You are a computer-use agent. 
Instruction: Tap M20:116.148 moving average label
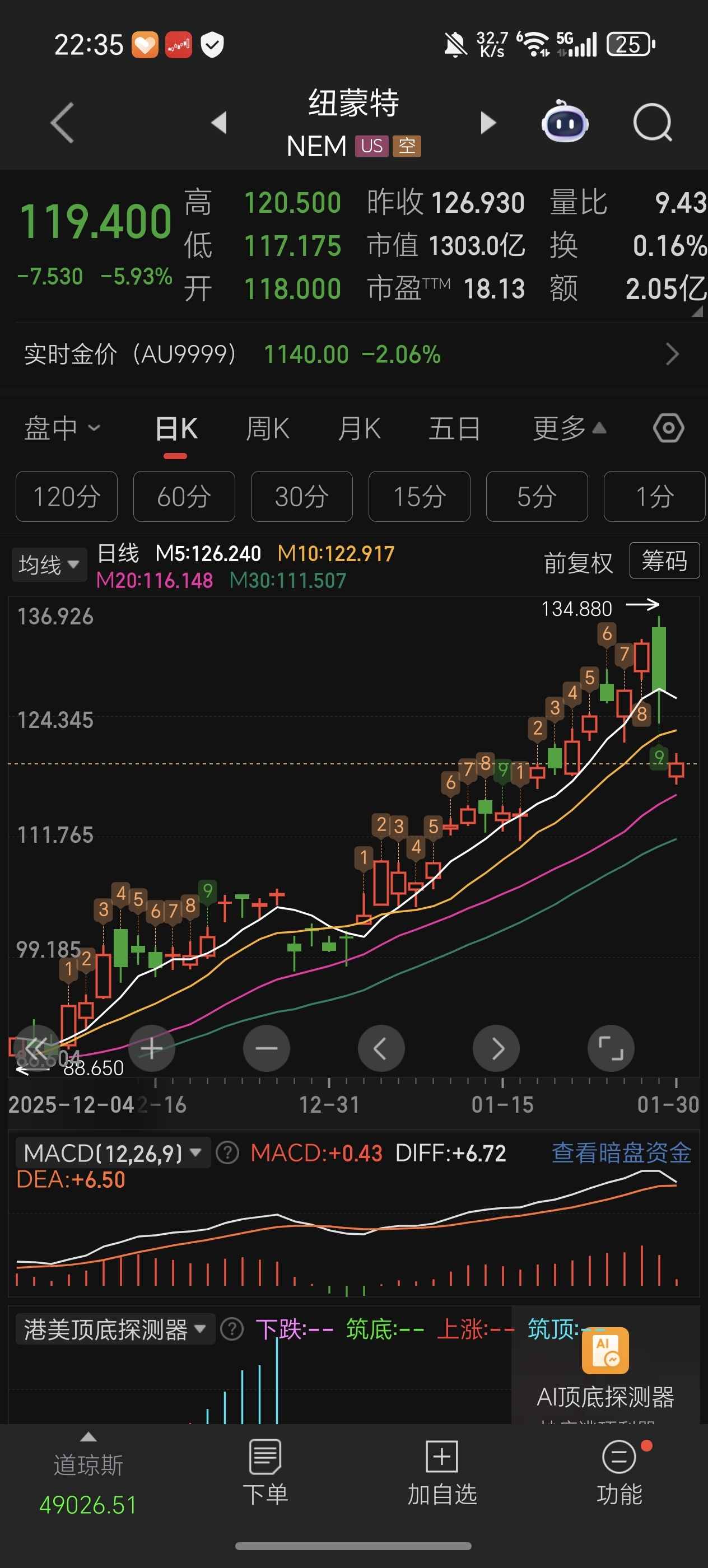coord(155,580)
